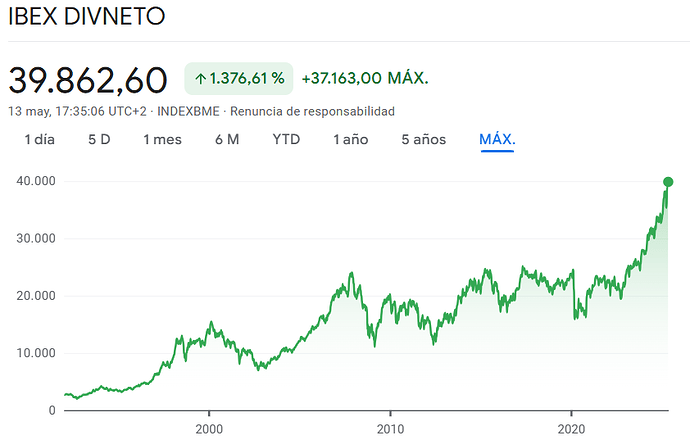Image resolution: width=690 pixels, height=440 pixels.
Task: Switch to the 5 años tab
Action: 423,139
